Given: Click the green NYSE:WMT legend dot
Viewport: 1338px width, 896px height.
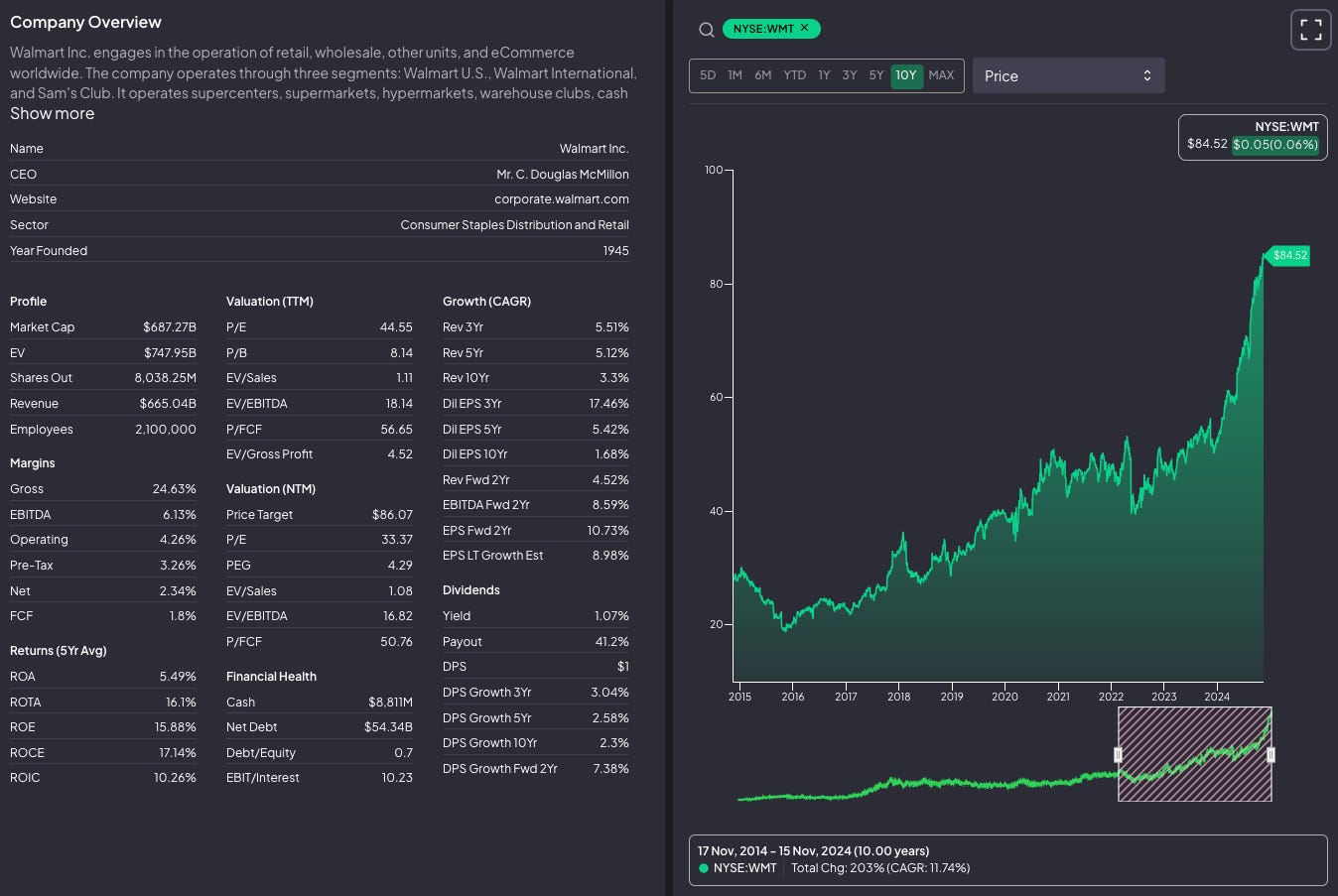Looking at the screenshot, I should click(704, 868).
